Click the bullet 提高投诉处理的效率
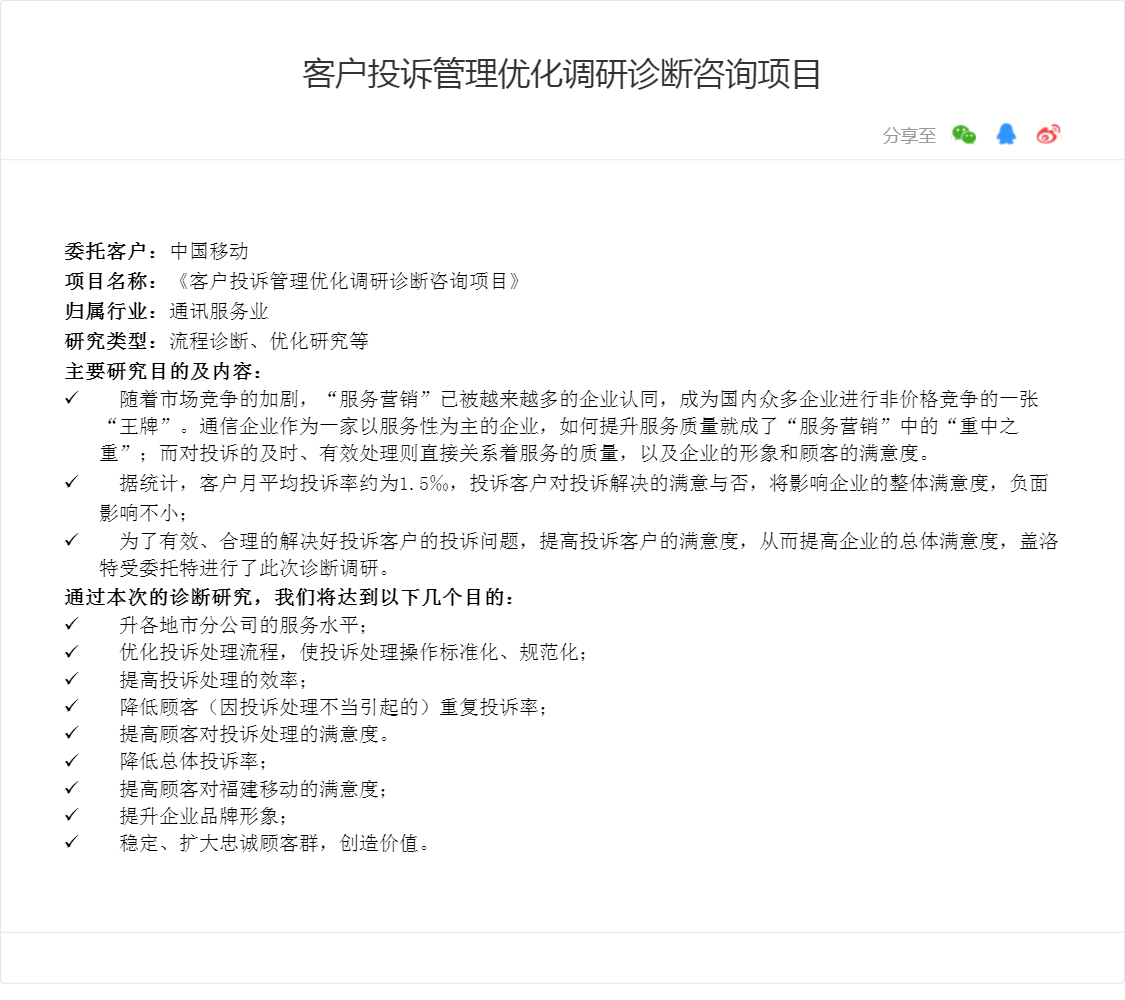The width and height of the screenshot is (1125, 1000). [213, 680]
